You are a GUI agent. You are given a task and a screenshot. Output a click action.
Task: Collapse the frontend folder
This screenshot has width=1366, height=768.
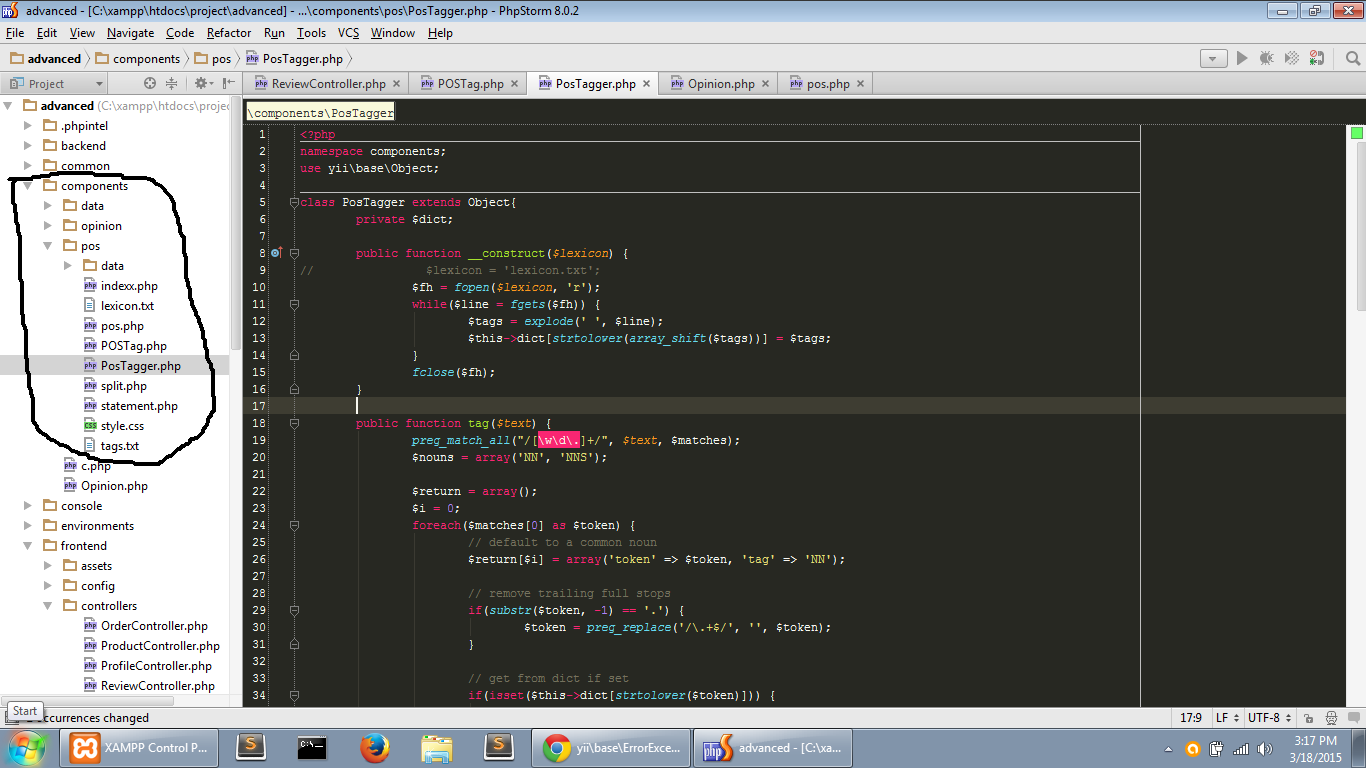[x=28, y=546]
